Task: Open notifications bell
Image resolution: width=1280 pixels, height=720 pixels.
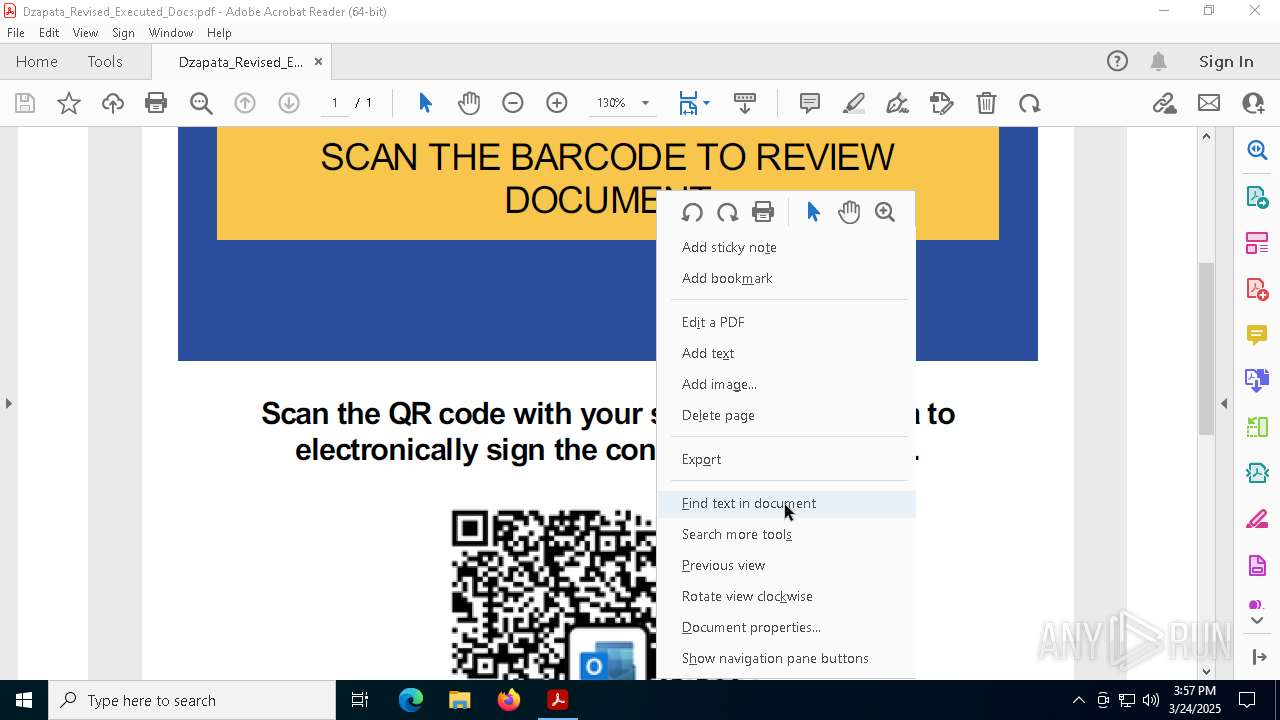Action: coord(1159,61)
